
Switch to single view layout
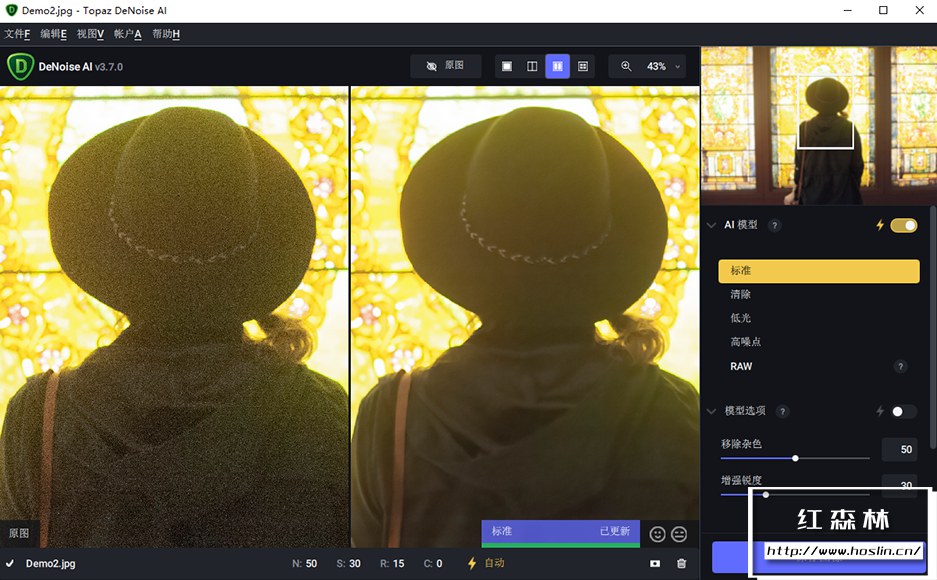coord(507,66)
